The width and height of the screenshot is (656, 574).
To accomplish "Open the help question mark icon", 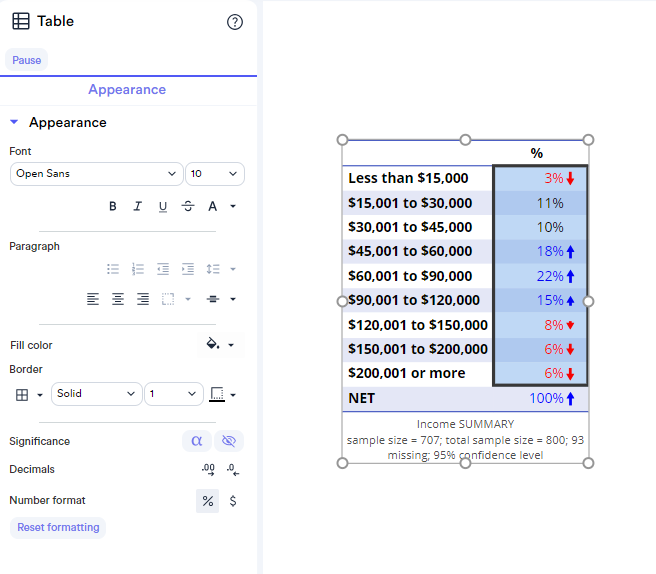I will 235,22.
